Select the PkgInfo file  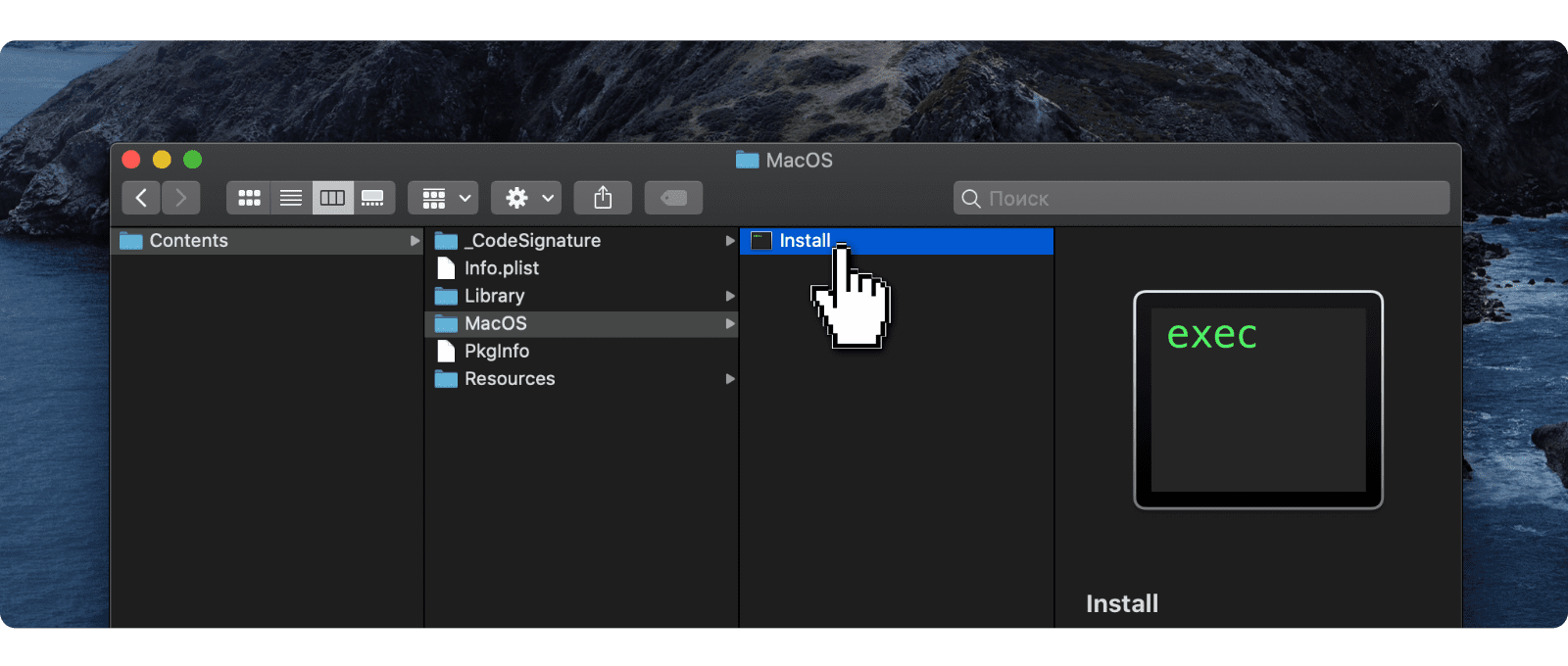(x=496, y=351)
